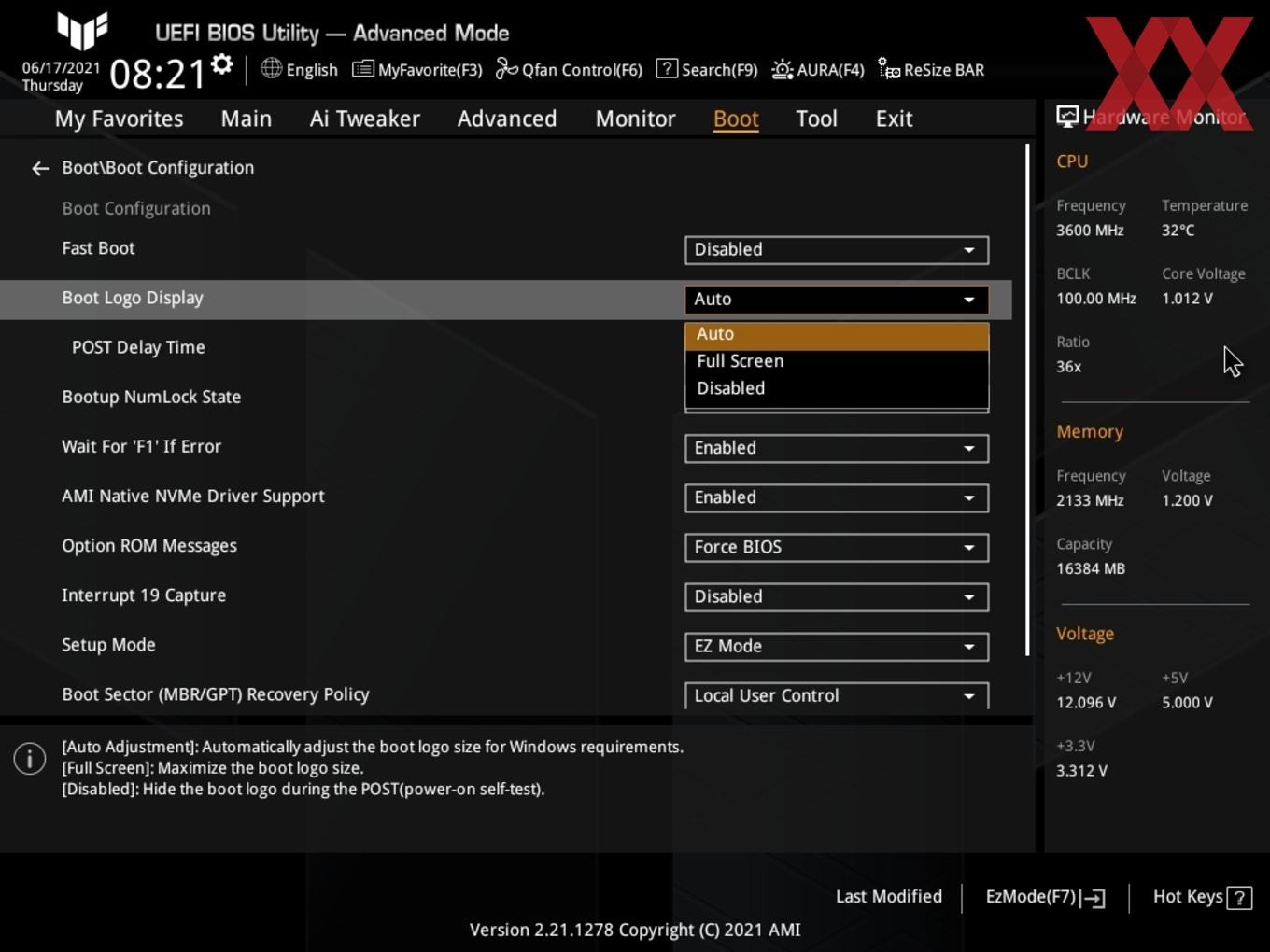Click the Hardware Monitor display icon
The image size is (1270, 952).
[x=1067, y=116]
